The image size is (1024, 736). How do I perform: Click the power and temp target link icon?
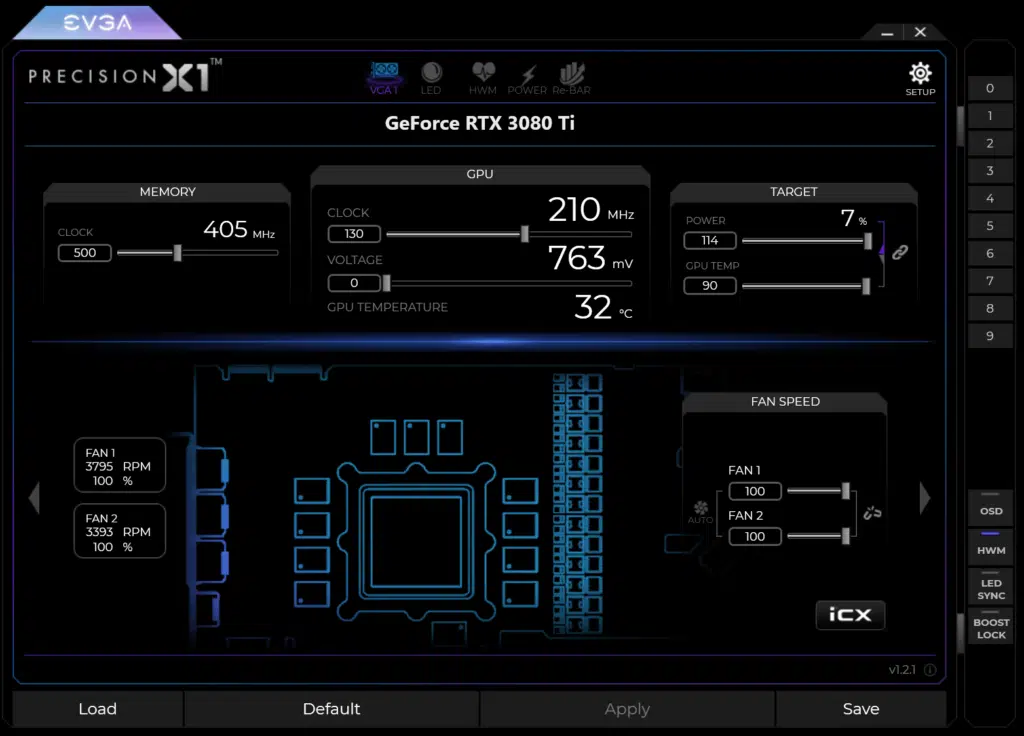pos(899,253)
